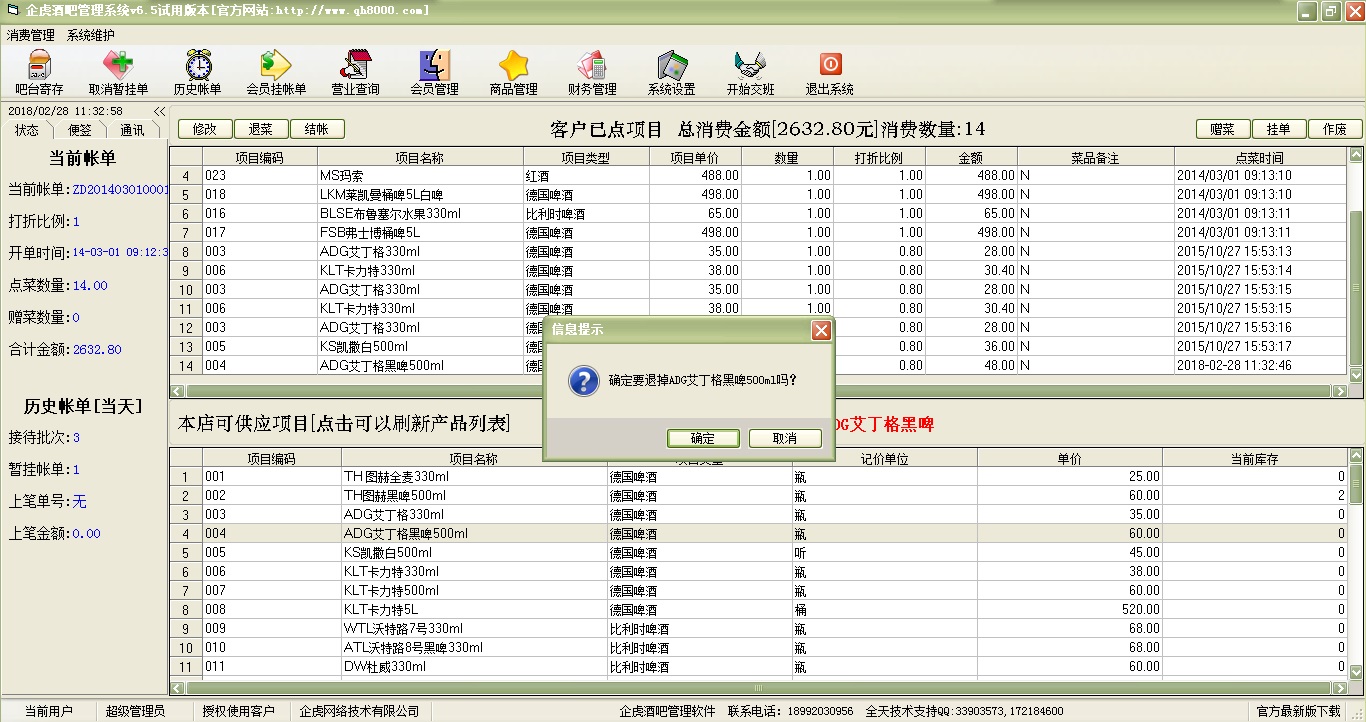
Task: Open 会员管理 toolbar icon
Action: click(435, 73)
